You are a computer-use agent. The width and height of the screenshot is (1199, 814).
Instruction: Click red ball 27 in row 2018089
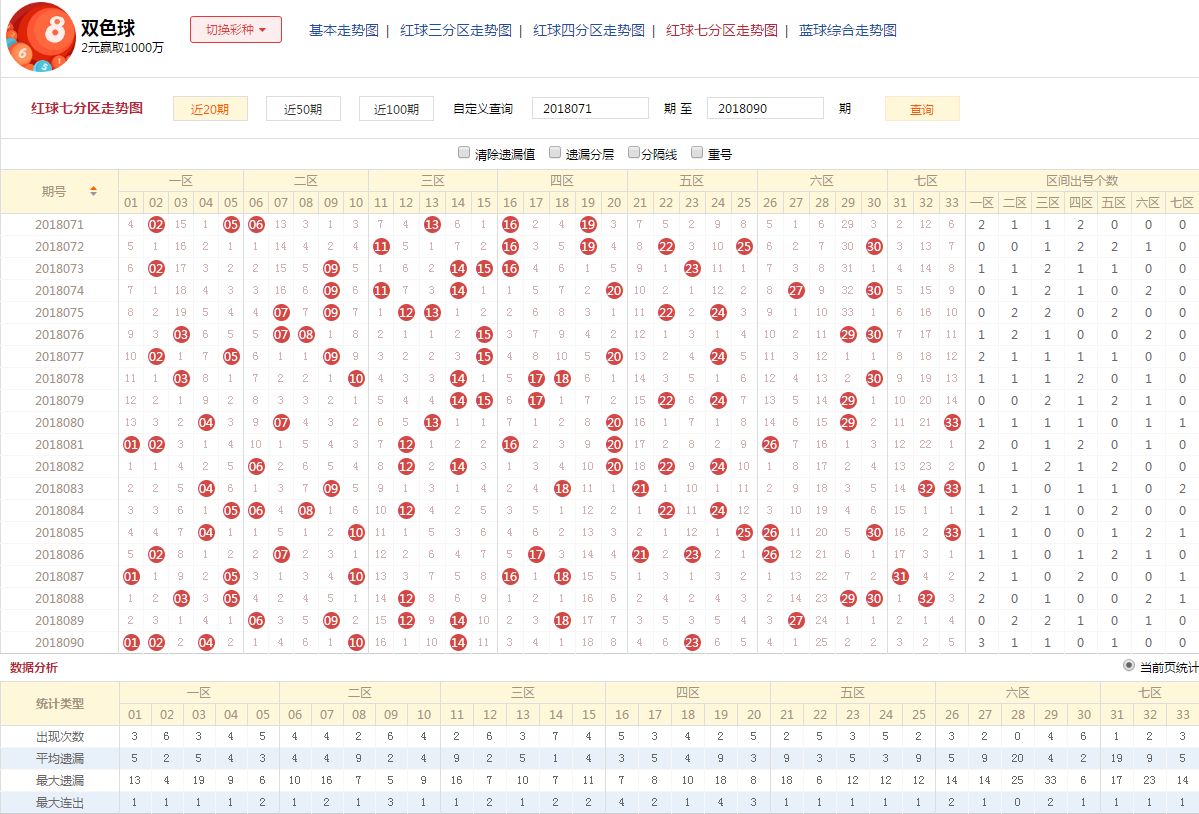click(796, 621)
